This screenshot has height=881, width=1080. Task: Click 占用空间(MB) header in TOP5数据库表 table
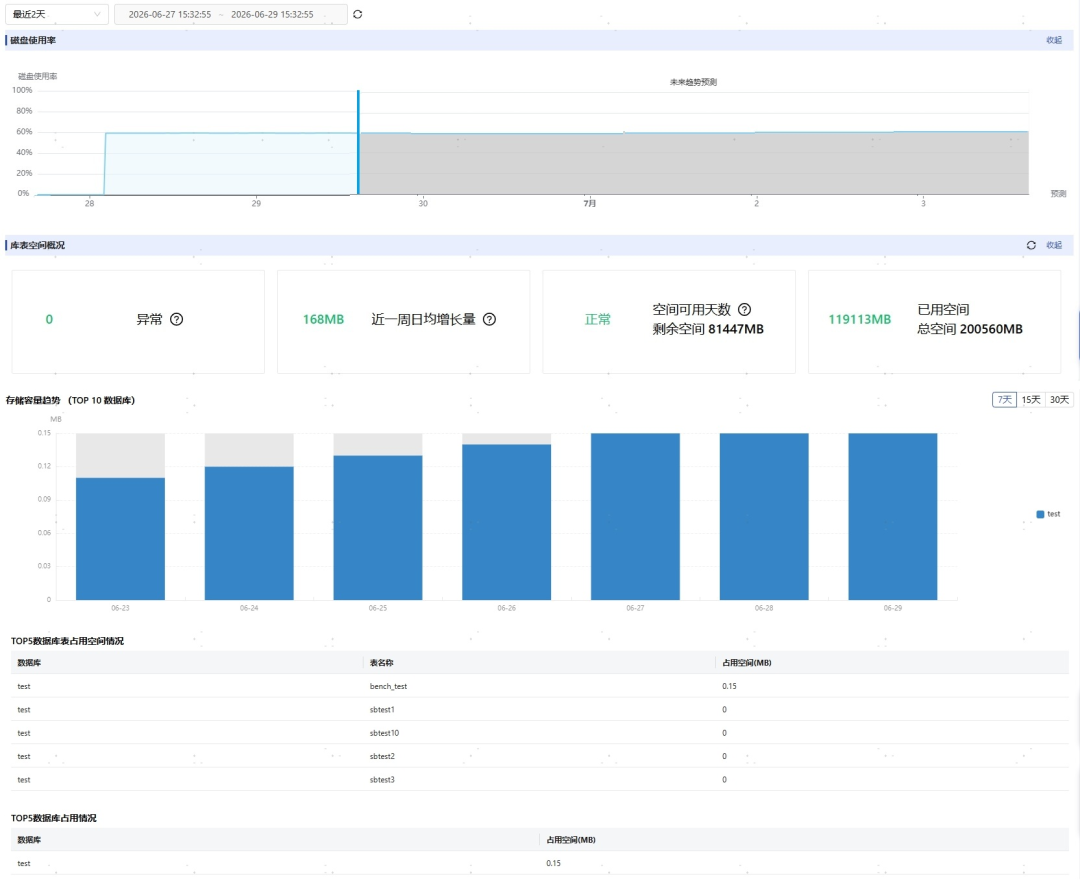pos(747,663)
